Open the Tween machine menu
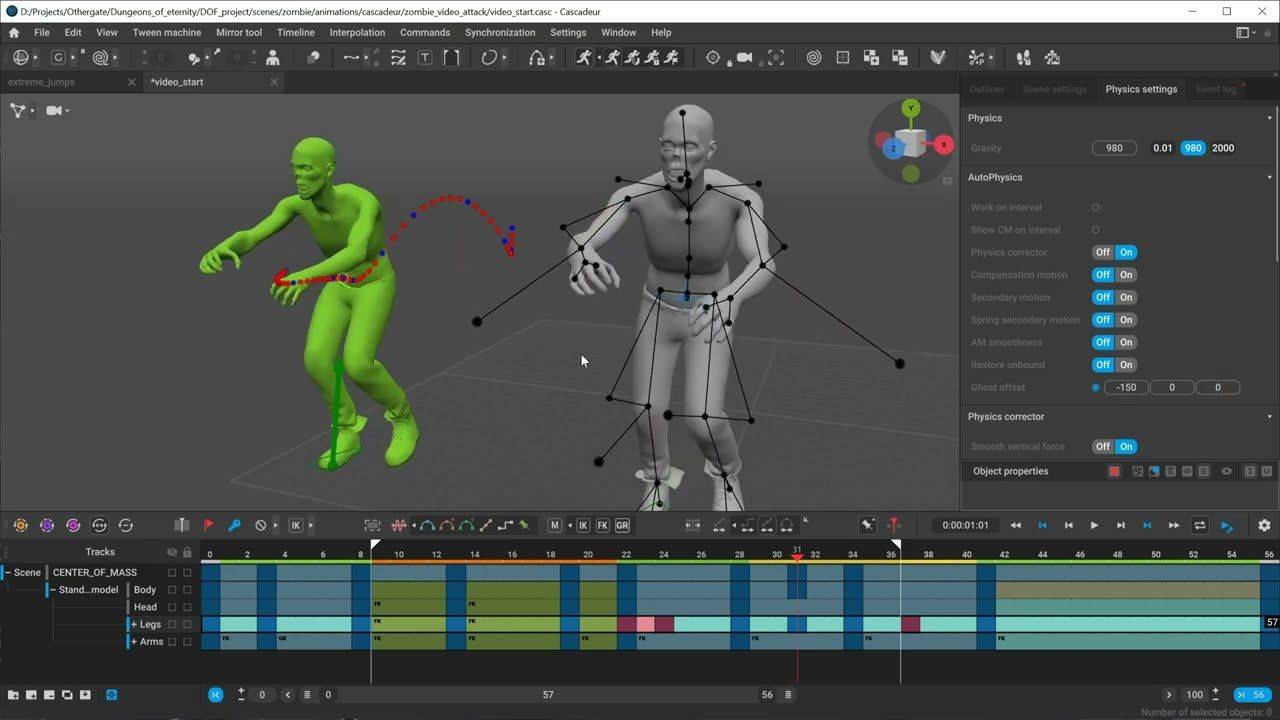The width and height of the screenshot is (1280, 720). tap(167, 32)
